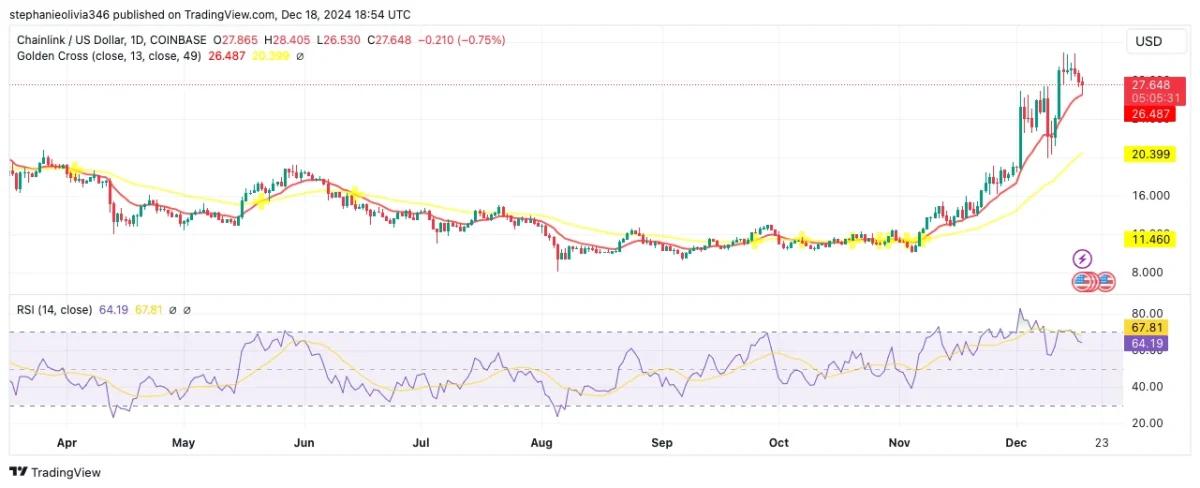This screenshot has height=488, width=1200.
Task: Click the Oct label on time axis
Action: (x=779, y=441)
